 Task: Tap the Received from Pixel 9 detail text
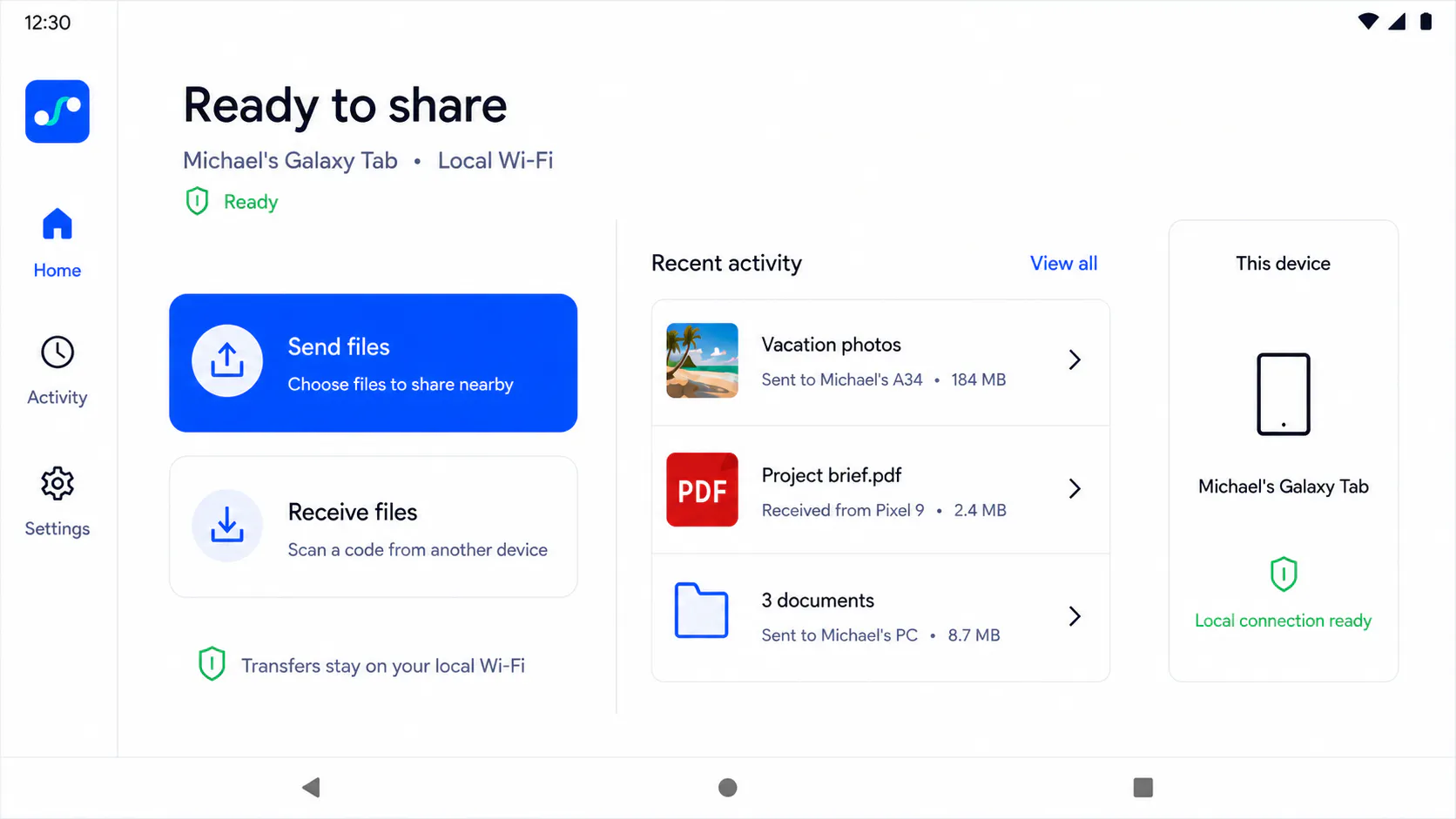point(843,510)
